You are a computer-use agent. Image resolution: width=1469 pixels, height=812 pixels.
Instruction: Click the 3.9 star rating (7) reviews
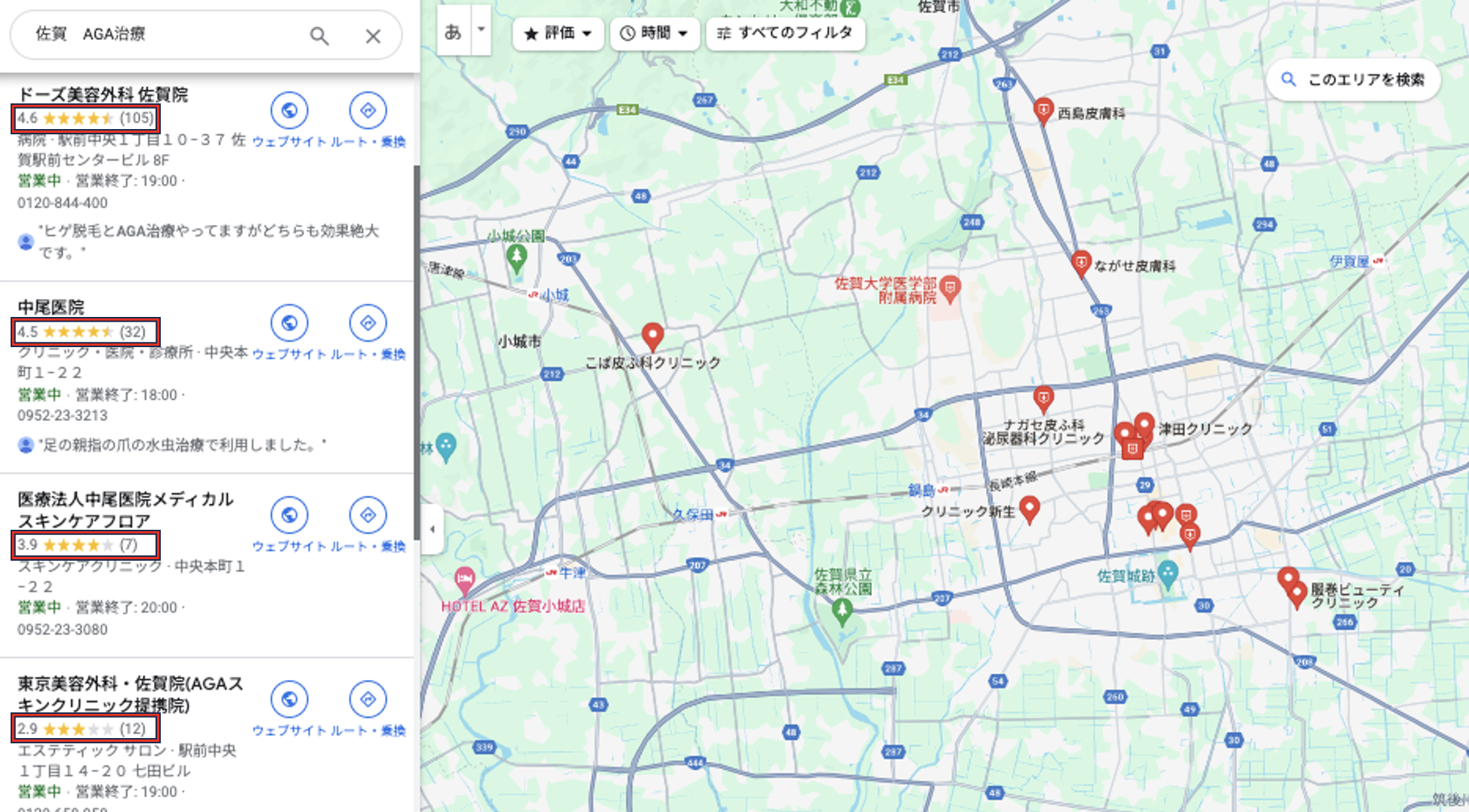pos(85,545)
